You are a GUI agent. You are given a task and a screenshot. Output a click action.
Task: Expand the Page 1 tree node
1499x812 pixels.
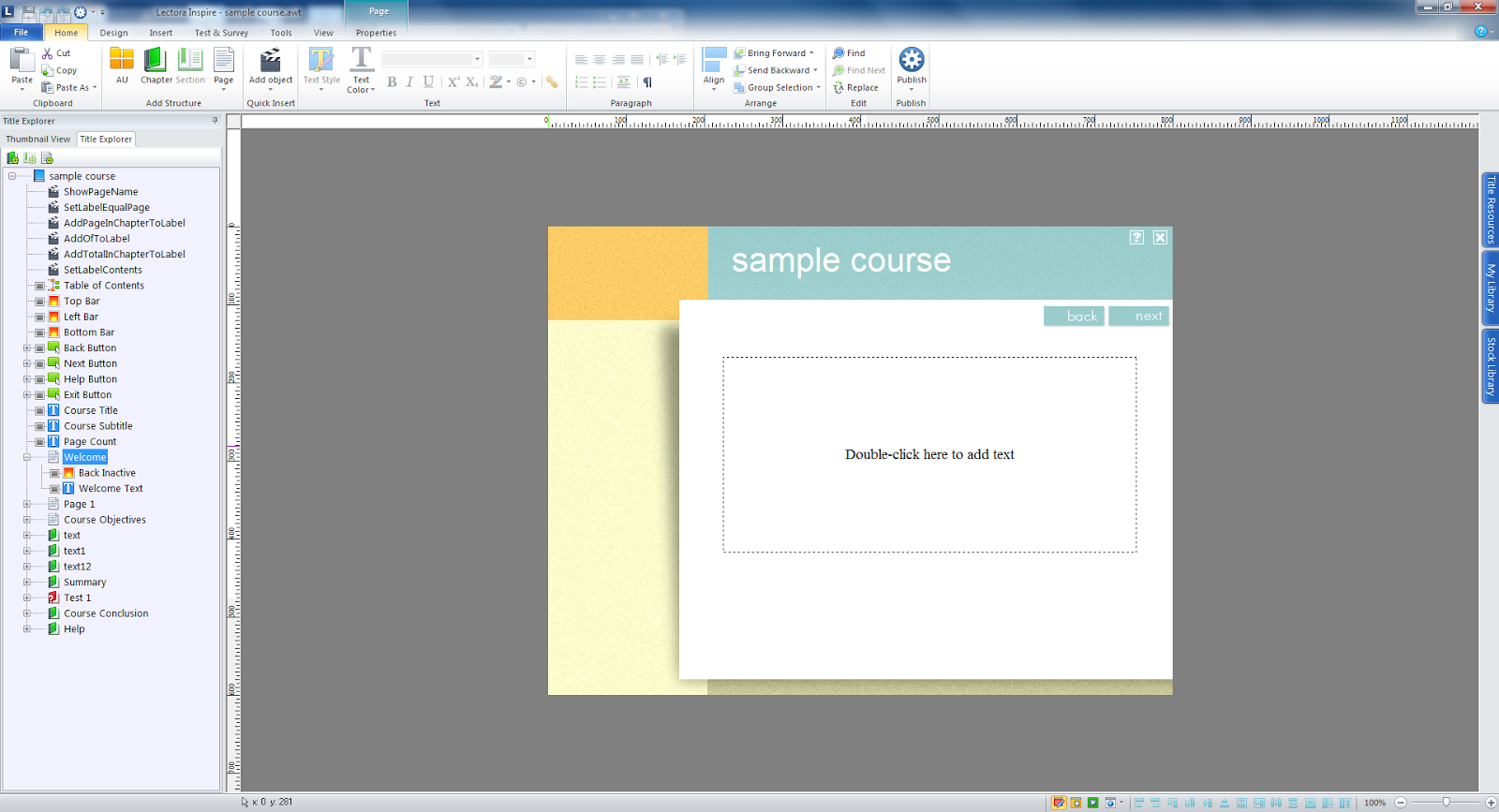click(27, 505)
